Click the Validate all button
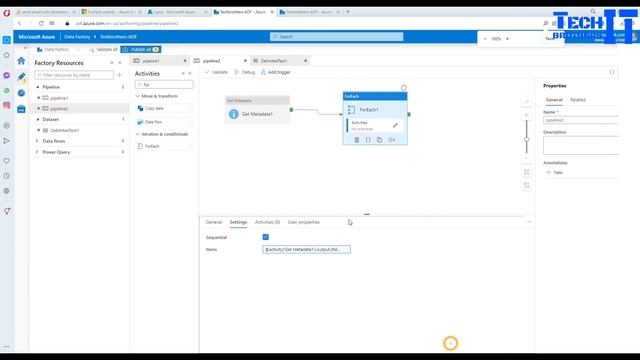Image resolution: width=640 pixels, height=360 pixels. (x=103, y=49)
